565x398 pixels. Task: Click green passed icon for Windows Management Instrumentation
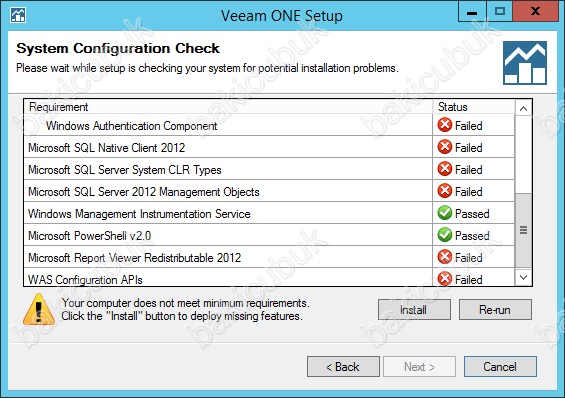445,213
